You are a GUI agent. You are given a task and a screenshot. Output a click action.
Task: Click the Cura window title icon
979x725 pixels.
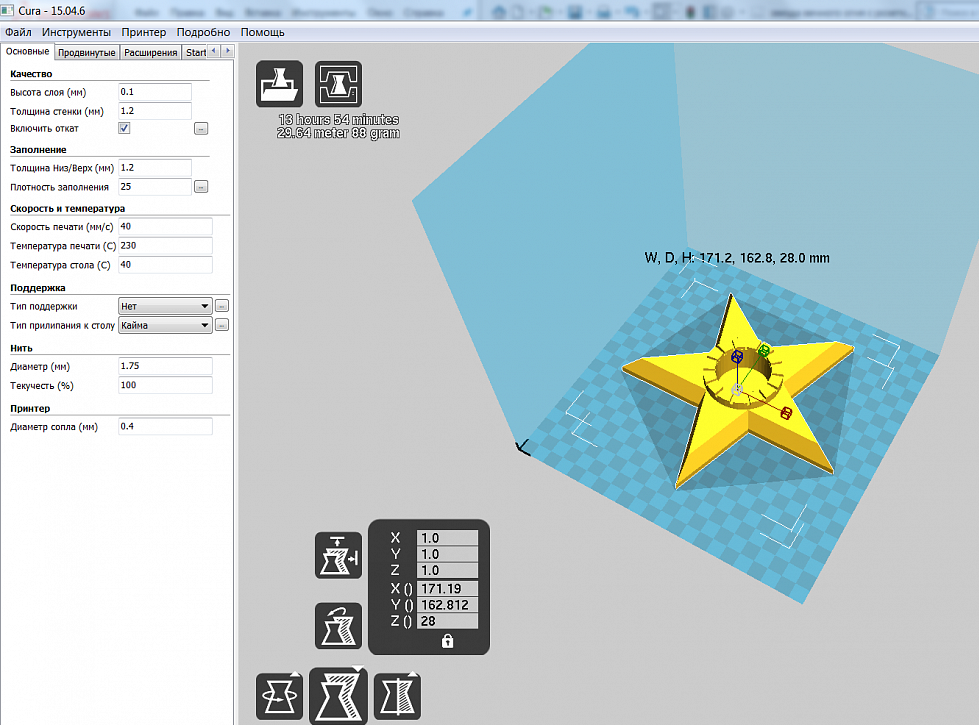tap(7, 11)
